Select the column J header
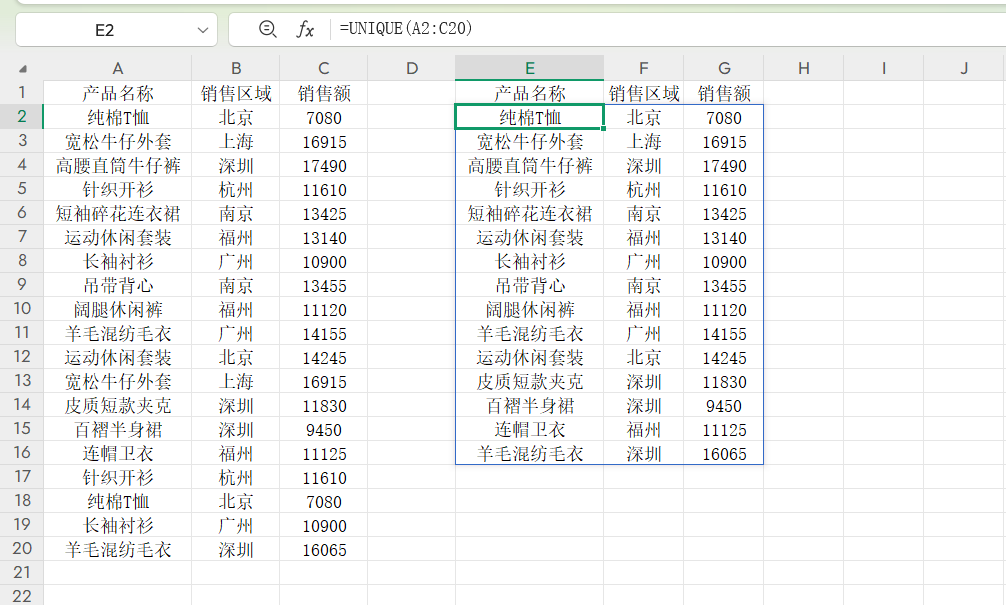The image size is (1006, 605). 963,68
